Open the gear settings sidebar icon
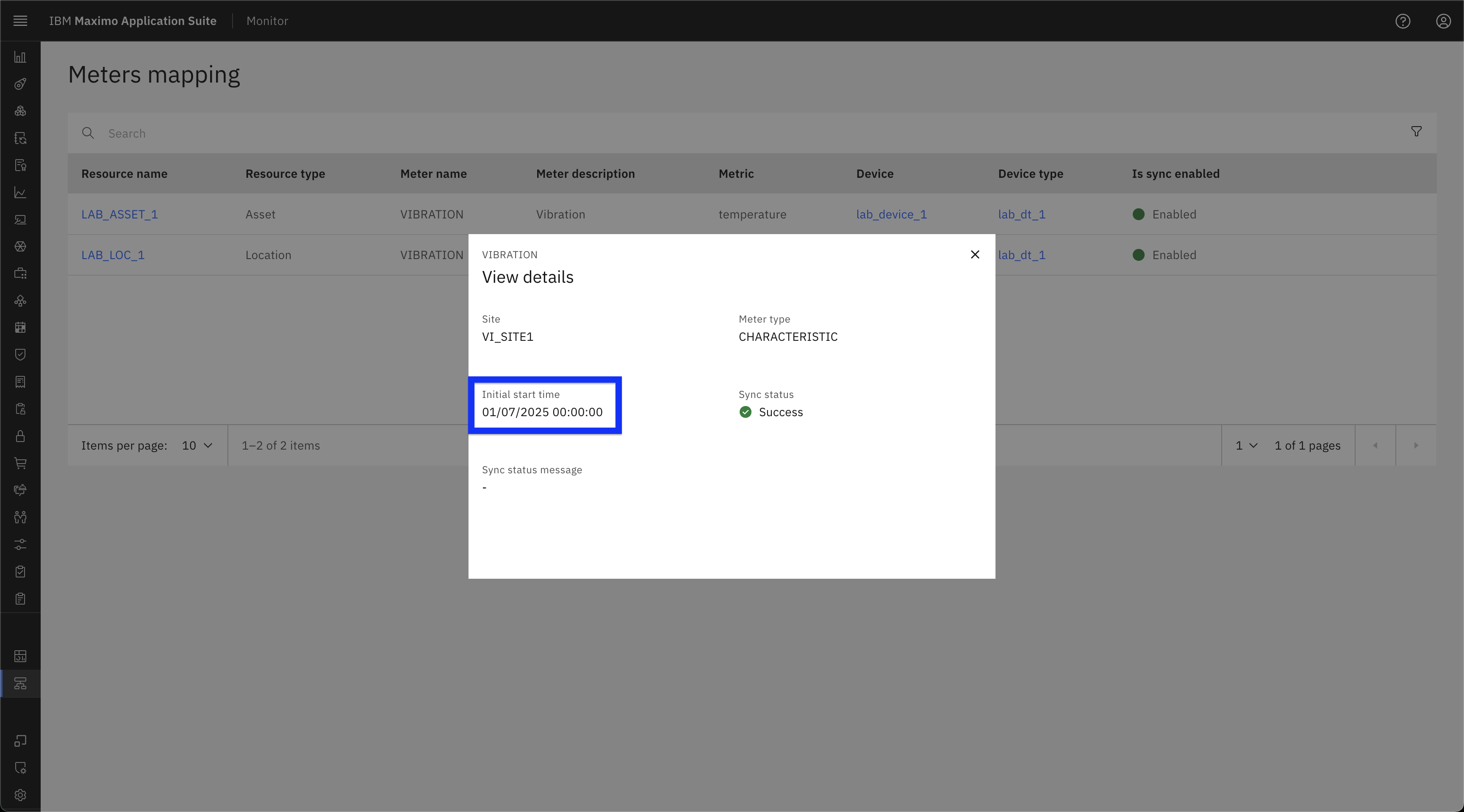1464x812 pixels. (20, 795)
